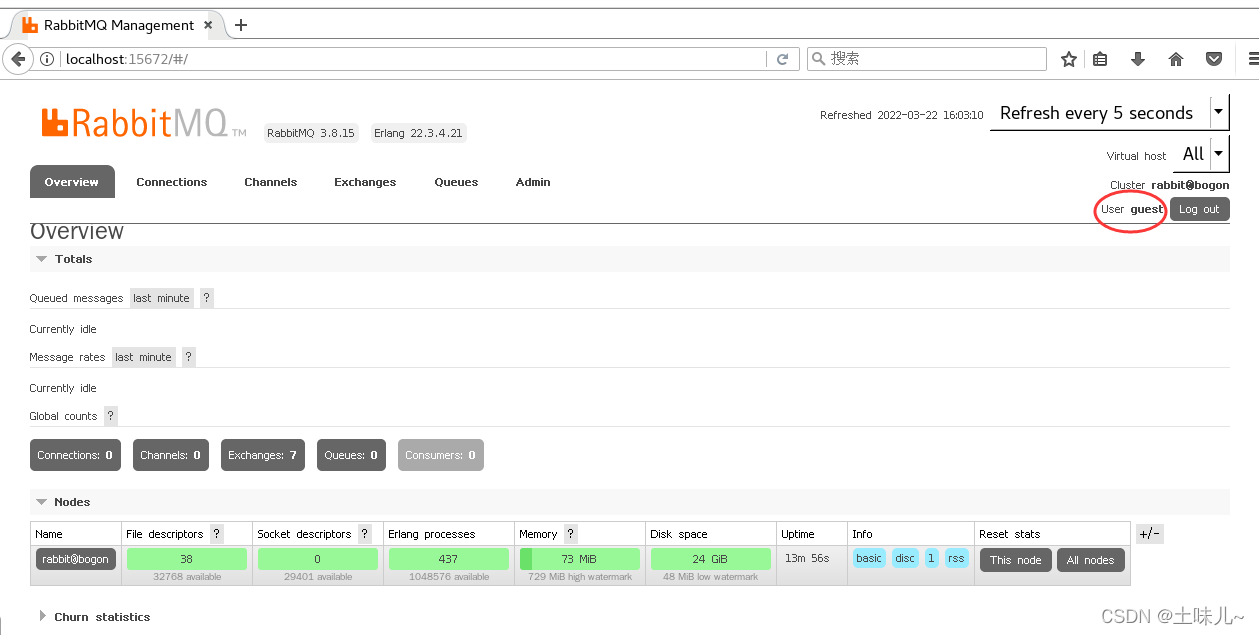Toggle node columns with +/- button

(1149, 534)
